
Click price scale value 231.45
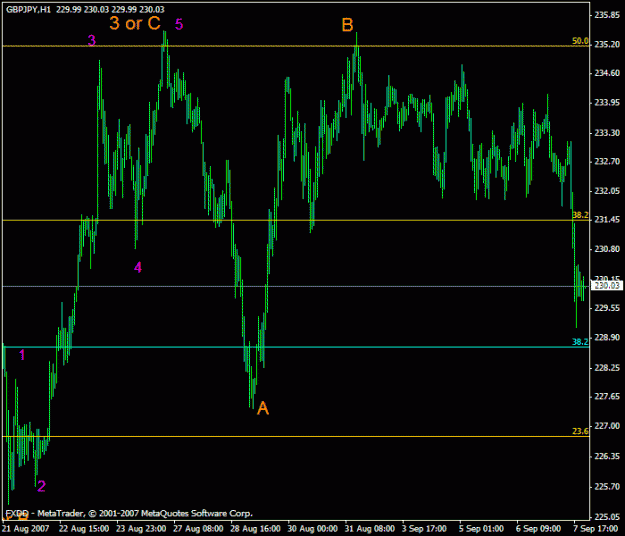point(607,220)
